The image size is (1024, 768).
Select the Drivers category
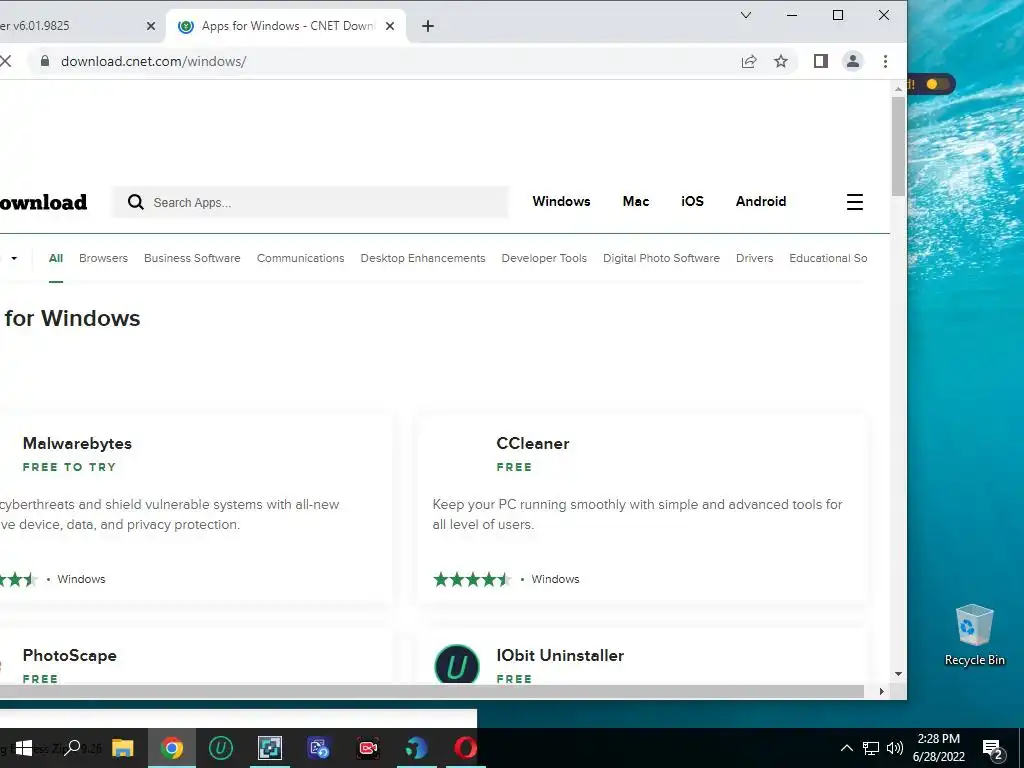coord(754,258)
